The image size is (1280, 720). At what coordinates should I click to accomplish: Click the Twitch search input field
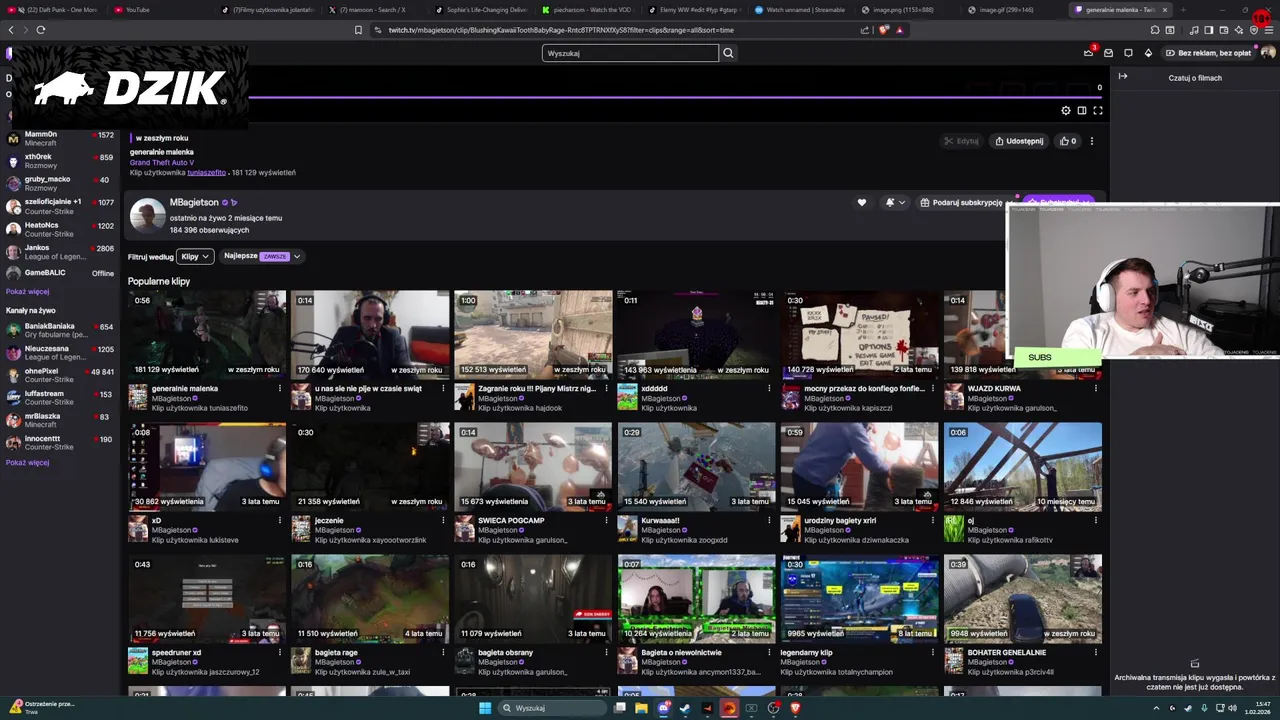[630, 53]
